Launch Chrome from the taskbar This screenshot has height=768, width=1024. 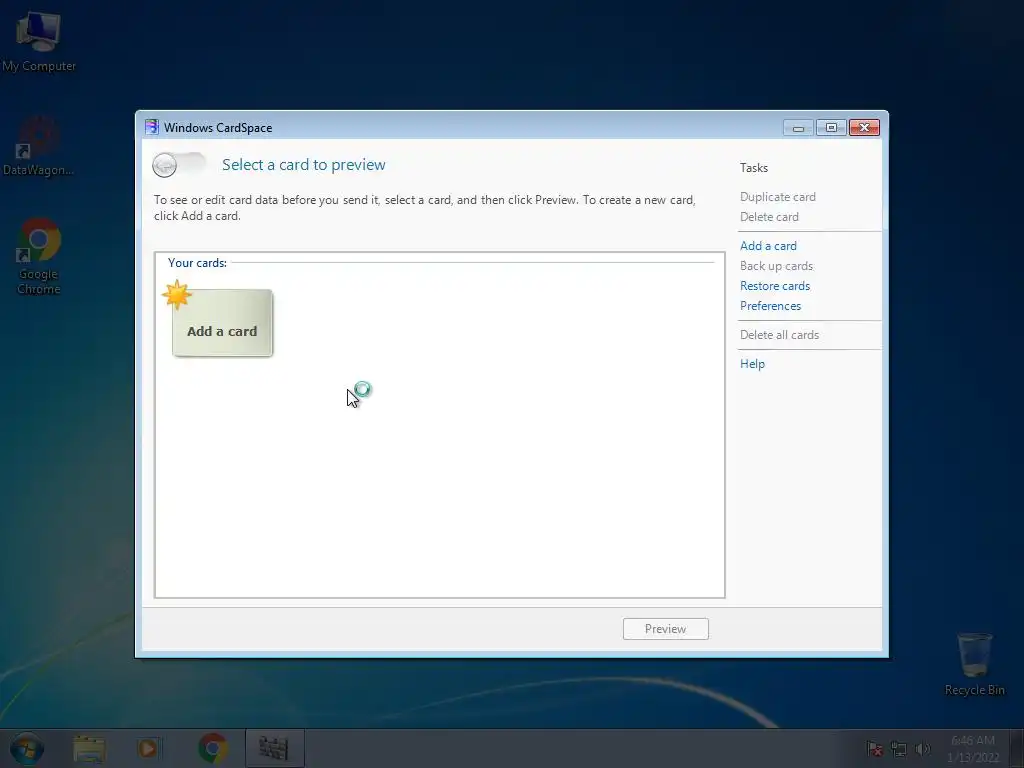pos(212,748)
